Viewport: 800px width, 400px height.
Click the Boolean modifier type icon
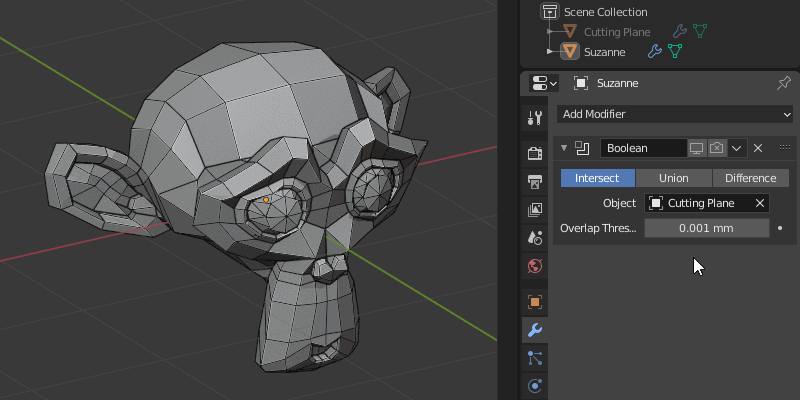[582, 148]
